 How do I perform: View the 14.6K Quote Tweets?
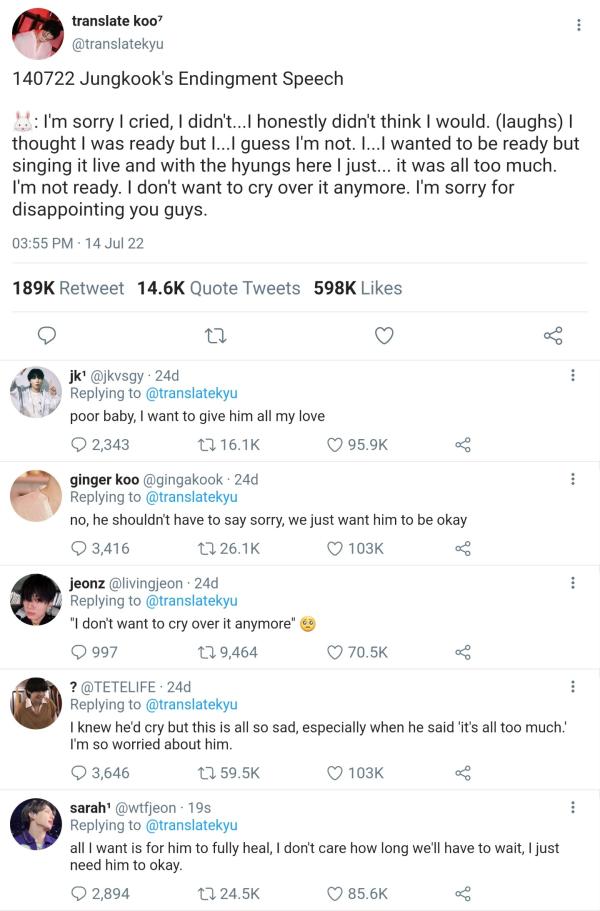coord(218,288)
